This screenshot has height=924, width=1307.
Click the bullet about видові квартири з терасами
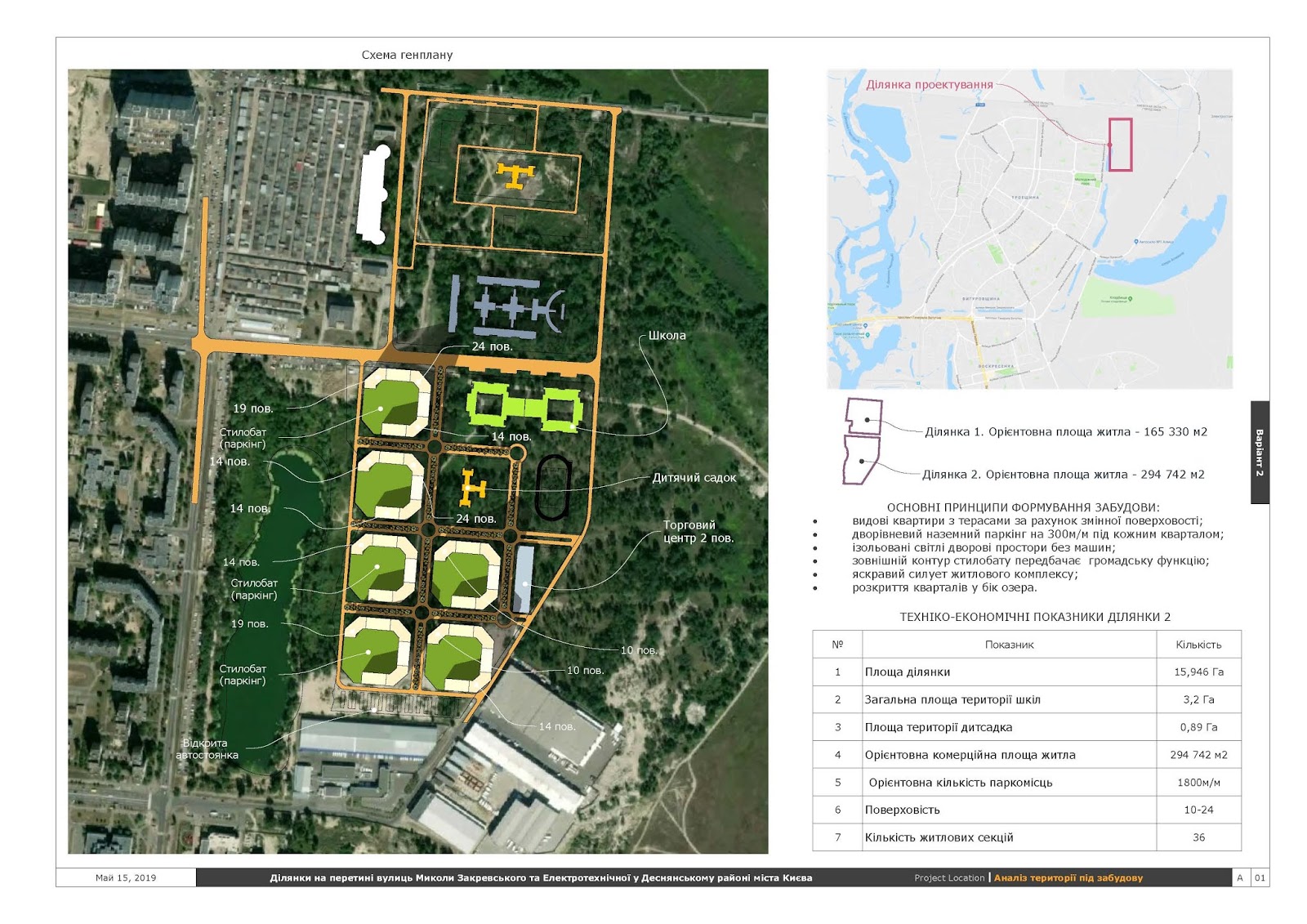[1027, 520]
